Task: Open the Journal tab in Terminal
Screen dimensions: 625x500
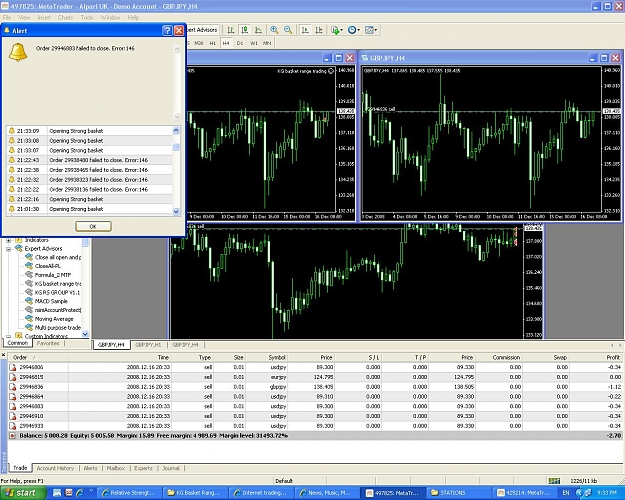Action: click(171, 468)
